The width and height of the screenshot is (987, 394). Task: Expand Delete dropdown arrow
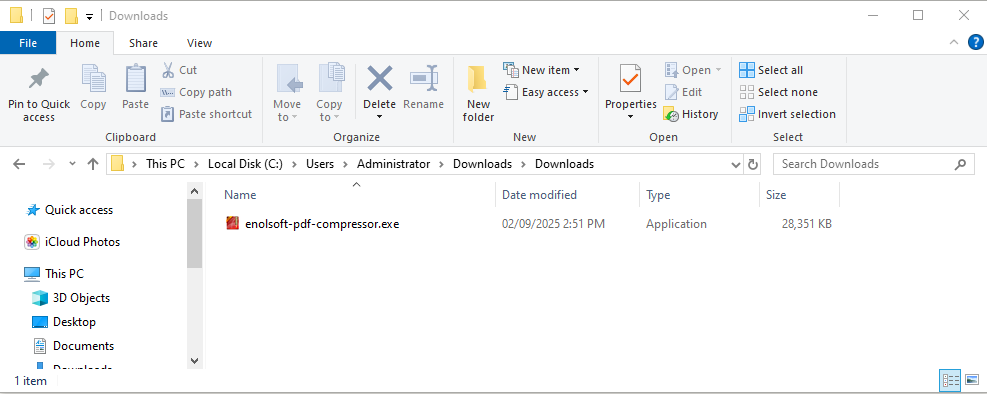click(380, 117)
